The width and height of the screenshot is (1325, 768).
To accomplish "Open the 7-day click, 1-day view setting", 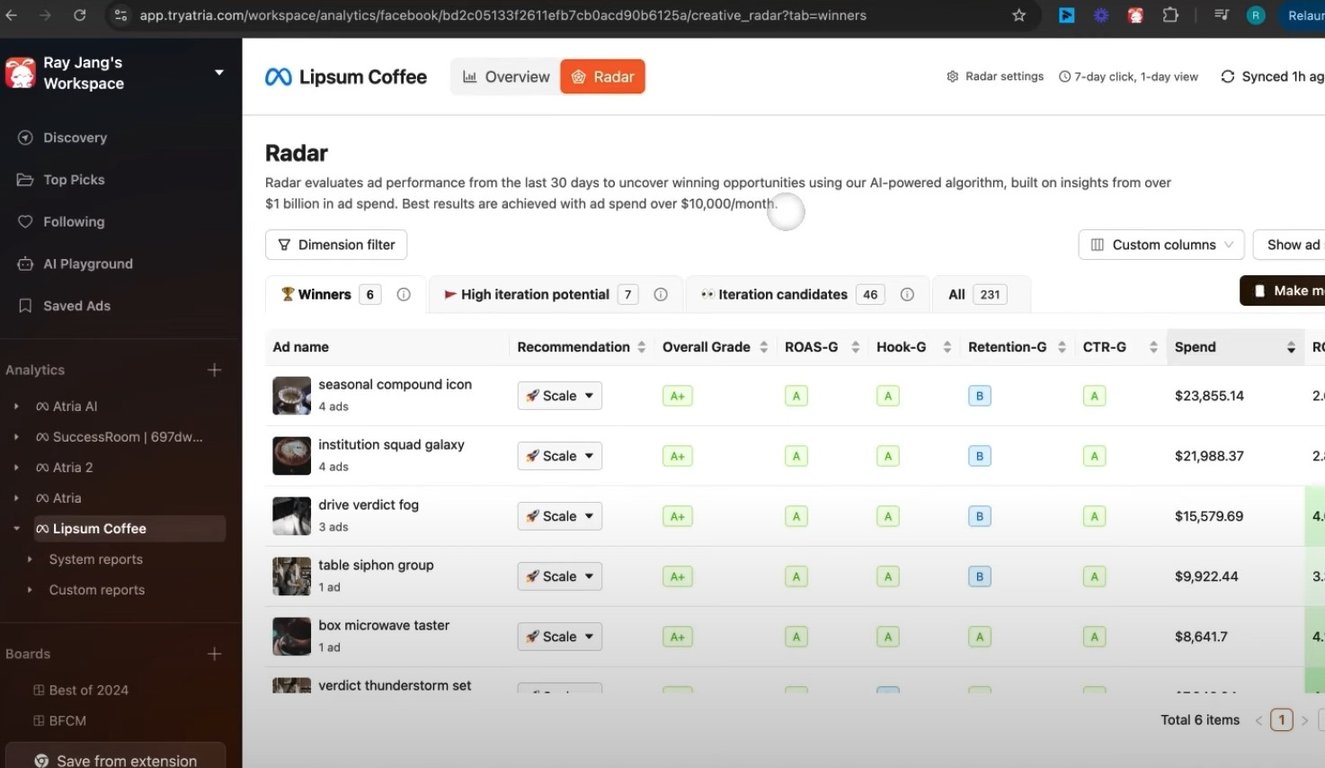I will tap(1128, 76).
